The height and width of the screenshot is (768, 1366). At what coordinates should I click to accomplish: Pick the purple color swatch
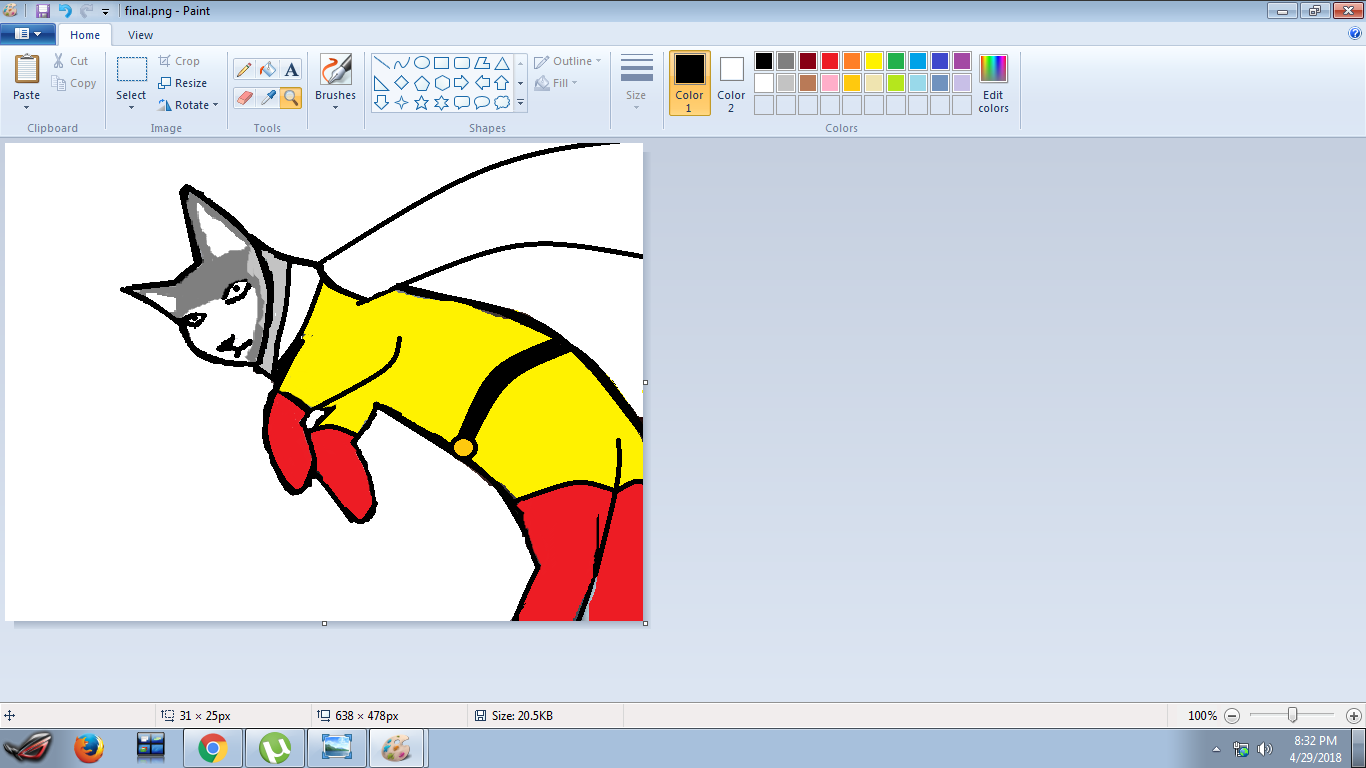[x=962, y=61]
